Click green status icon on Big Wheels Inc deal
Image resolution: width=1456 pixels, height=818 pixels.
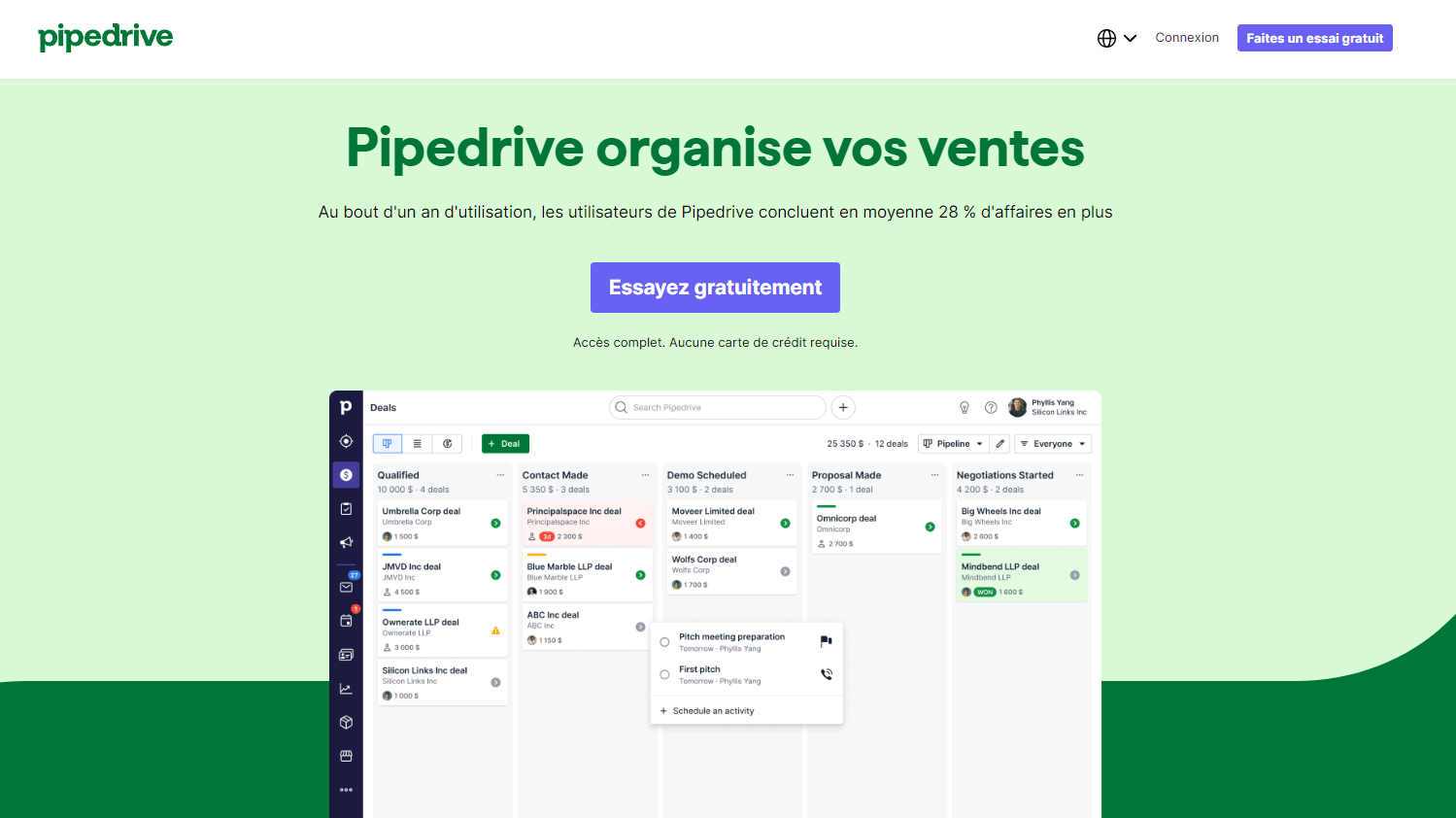click(1074, 524)
